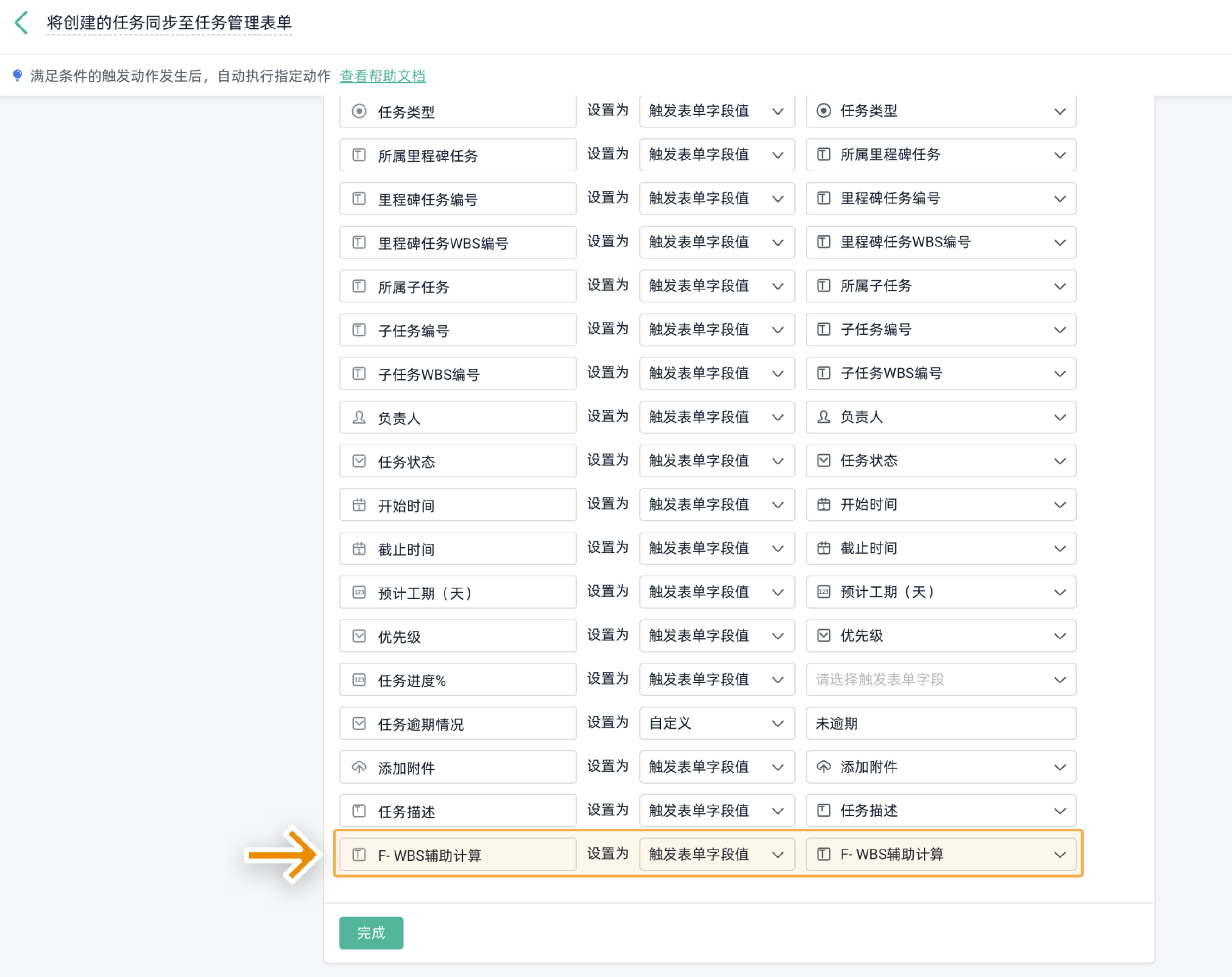Image resolution: width=1232 pixels, height=977 pixels.
Task: Open the 查看帮助文档 link
Action: 382,76
